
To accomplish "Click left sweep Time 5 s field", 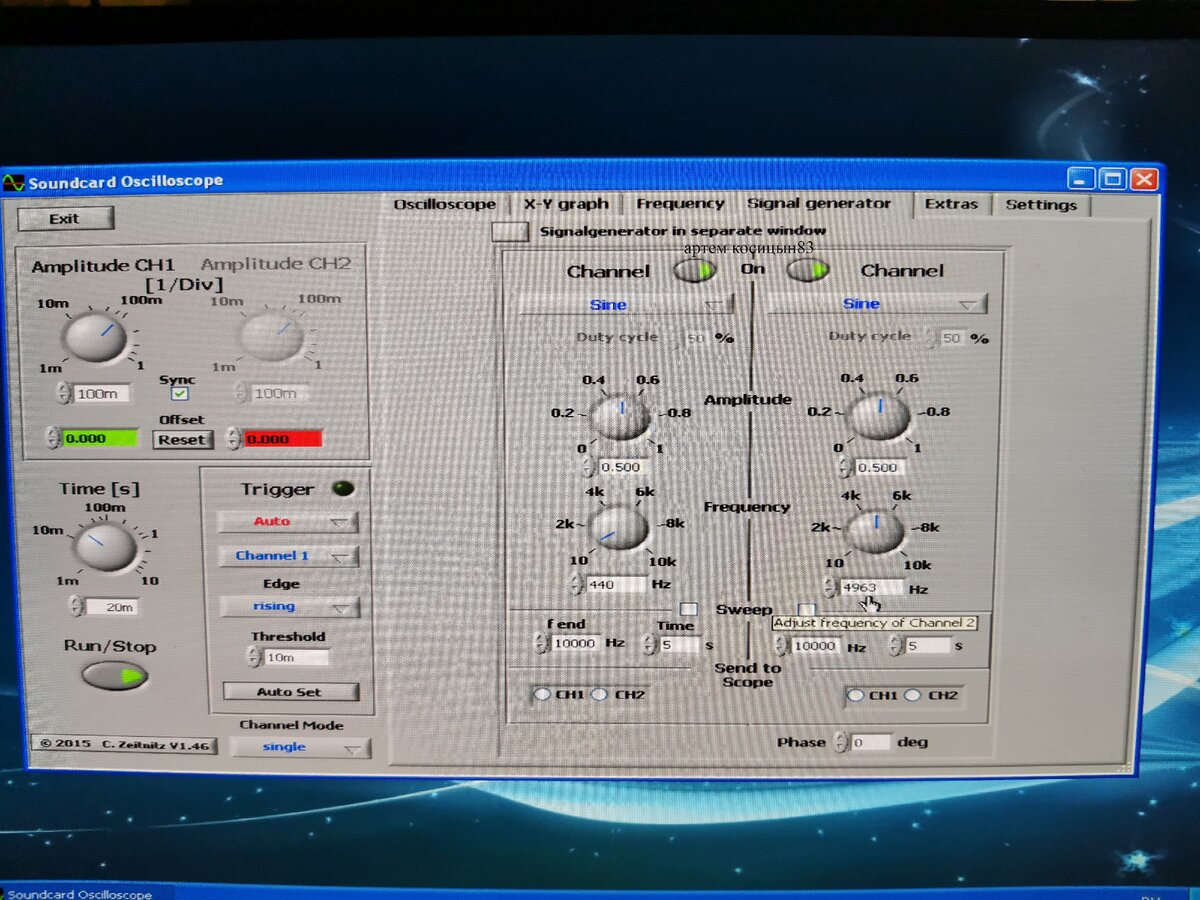I will [680, 645].
